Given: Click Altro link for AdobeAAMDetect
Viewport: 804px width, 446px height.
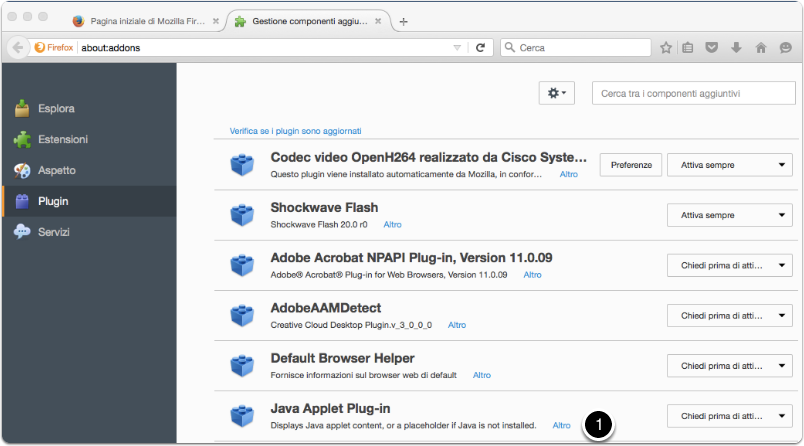Looking at the screenshot, I should click(457, 325).
